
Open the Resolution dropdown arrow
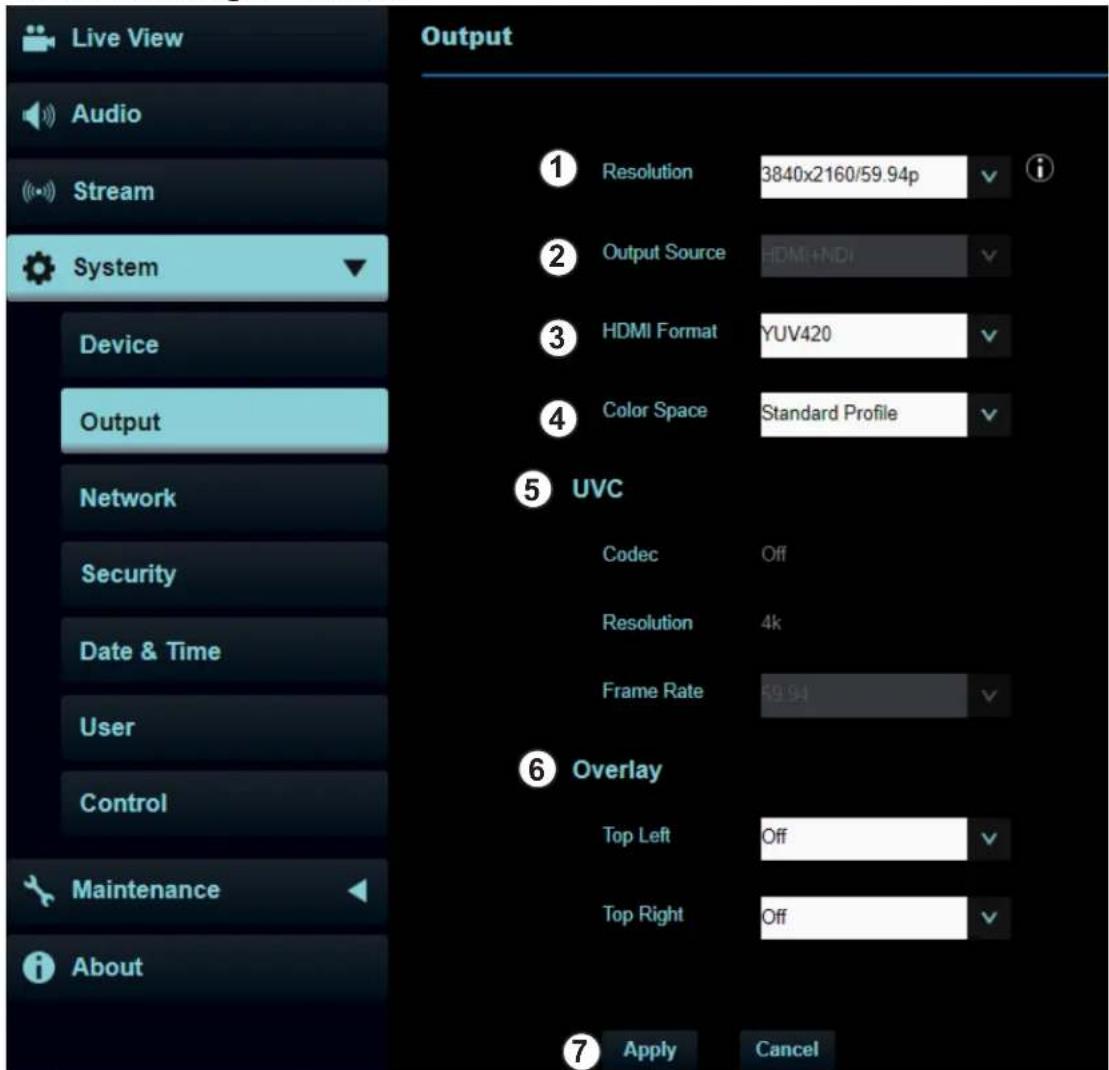click(989, 176)
